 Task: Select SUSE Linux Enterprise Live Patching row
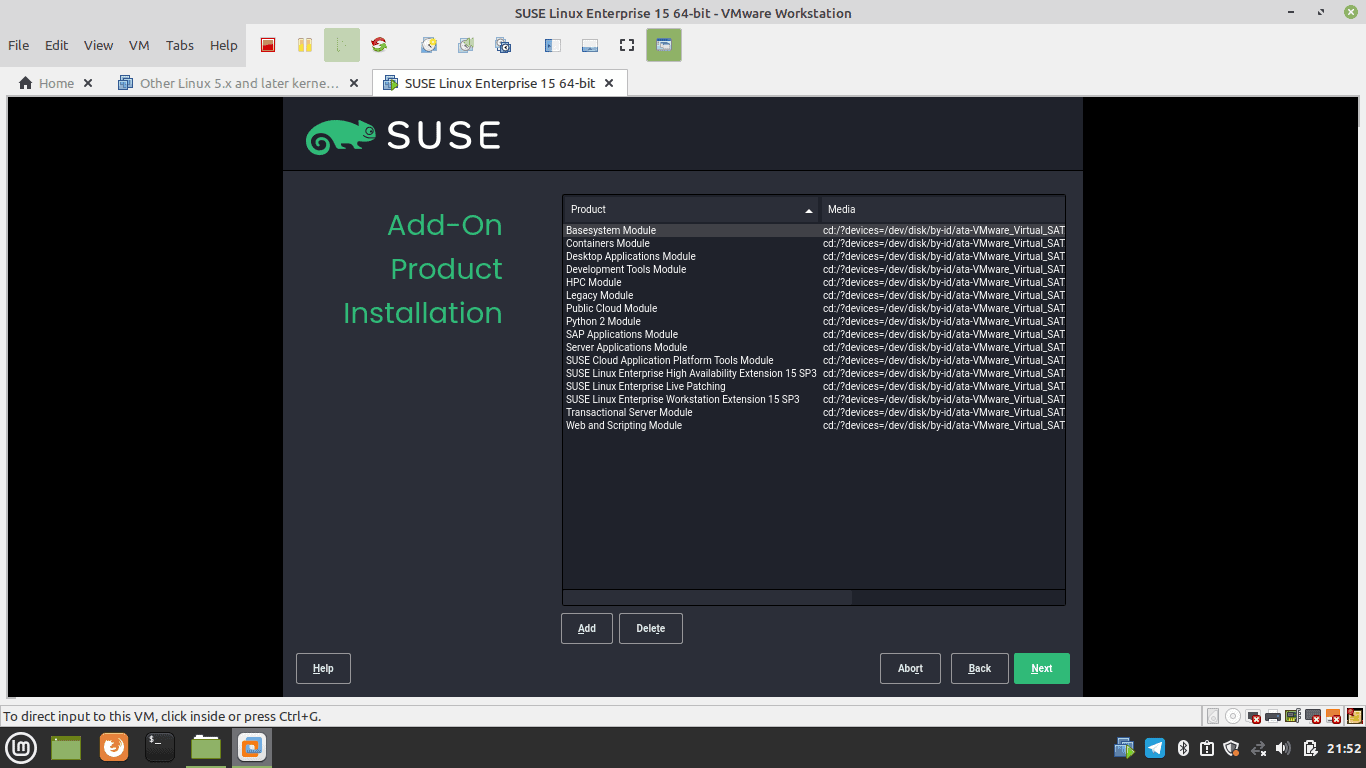[x=814, y=386]
